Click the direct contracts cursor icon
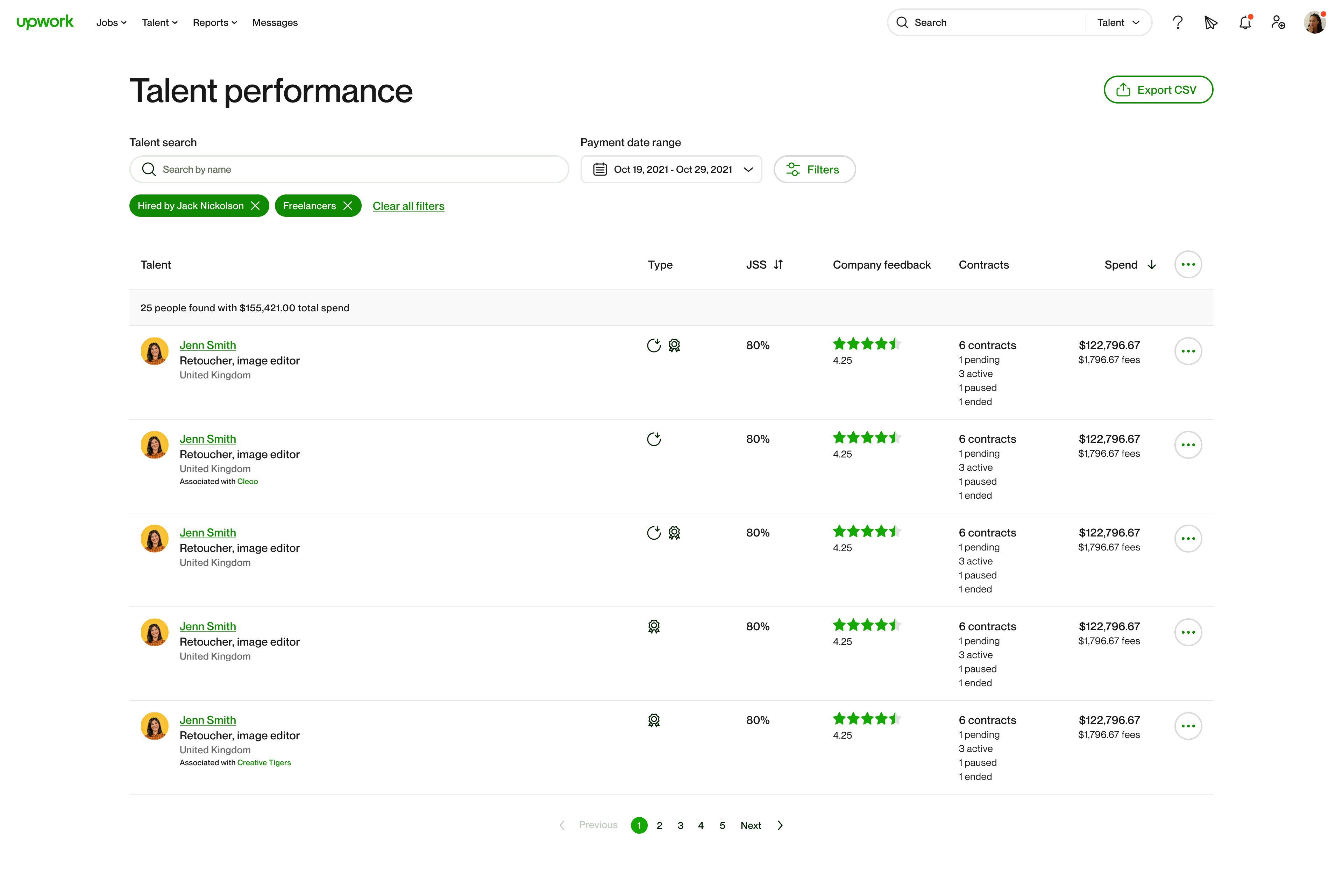The height and width of the screenshot is (896, 1343). point(1210,22)
